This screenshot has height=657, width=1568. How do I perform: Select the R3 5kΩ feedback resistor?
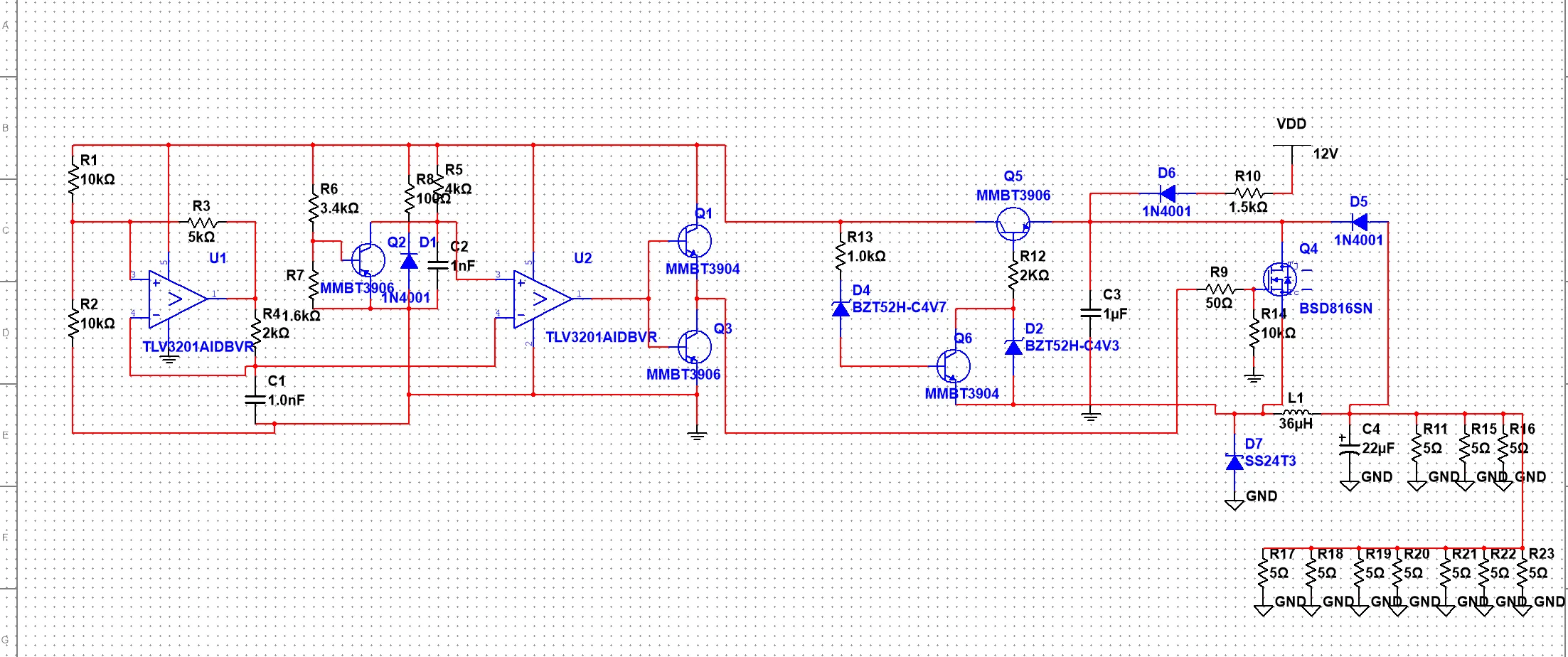[203, 223]
